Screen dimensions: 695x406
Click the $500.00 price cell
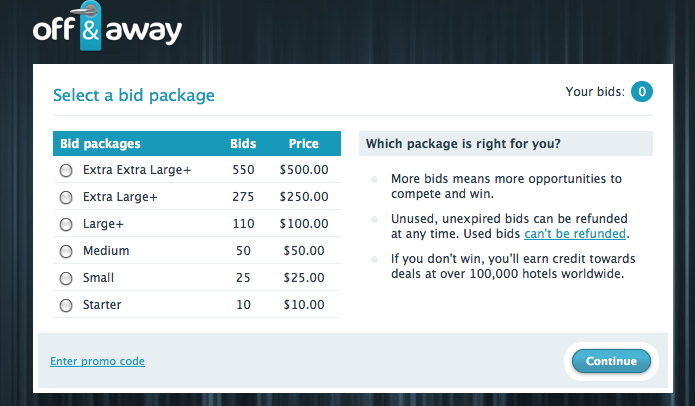coord(304,170)
